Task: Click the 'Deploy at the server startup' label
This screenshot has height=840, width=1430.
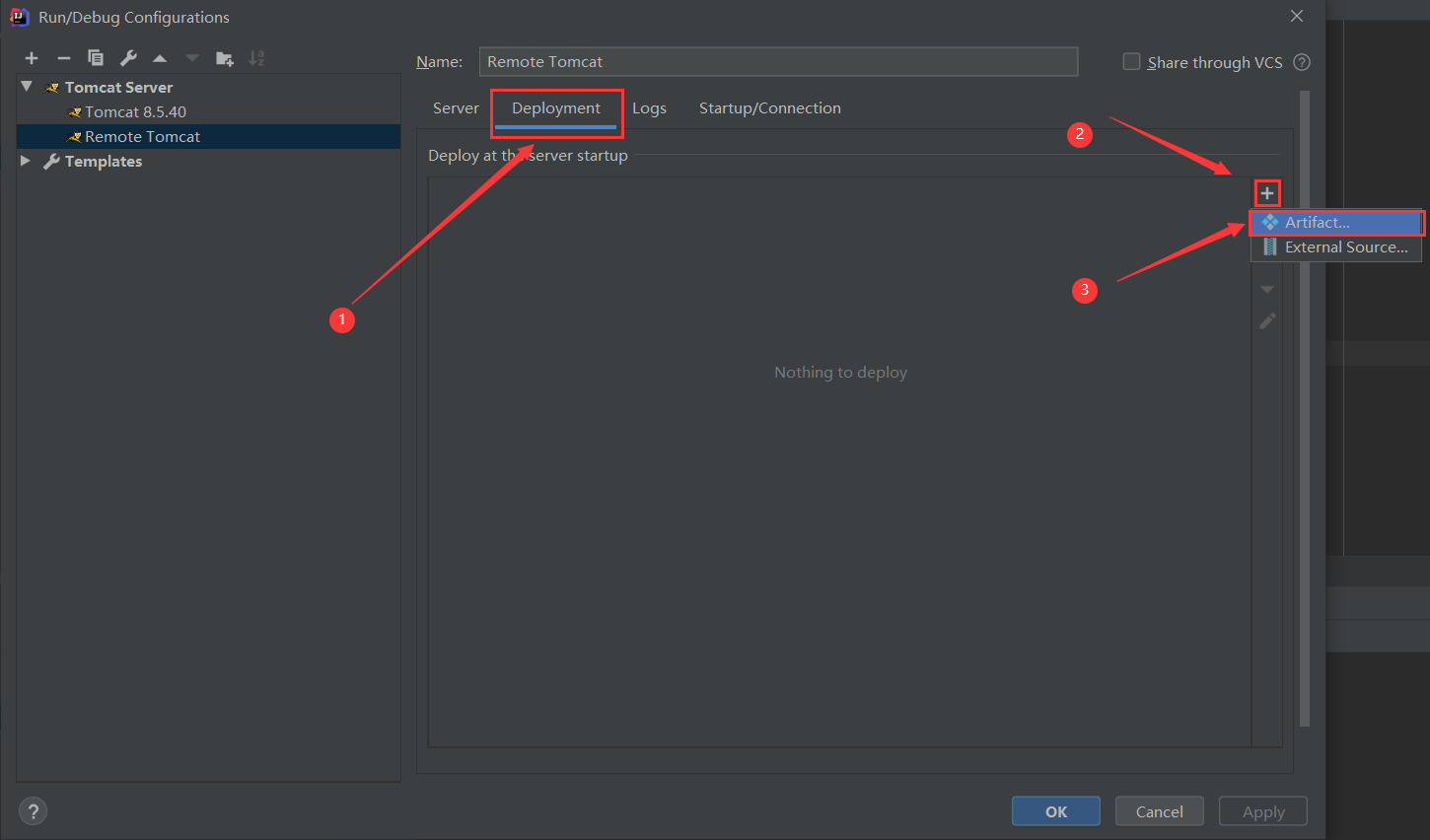Action: pyautogui.click(x=528, y=156)
